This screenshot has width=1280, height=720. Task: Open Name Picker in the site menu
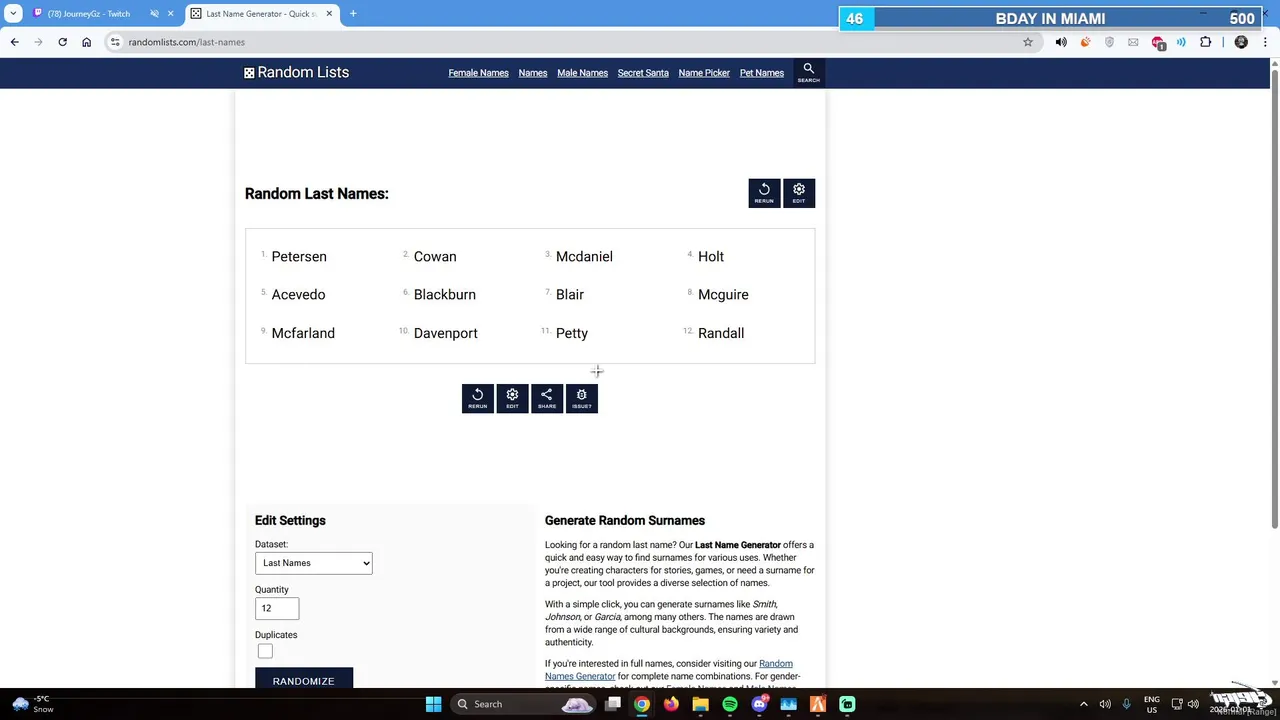coord(704,73)
